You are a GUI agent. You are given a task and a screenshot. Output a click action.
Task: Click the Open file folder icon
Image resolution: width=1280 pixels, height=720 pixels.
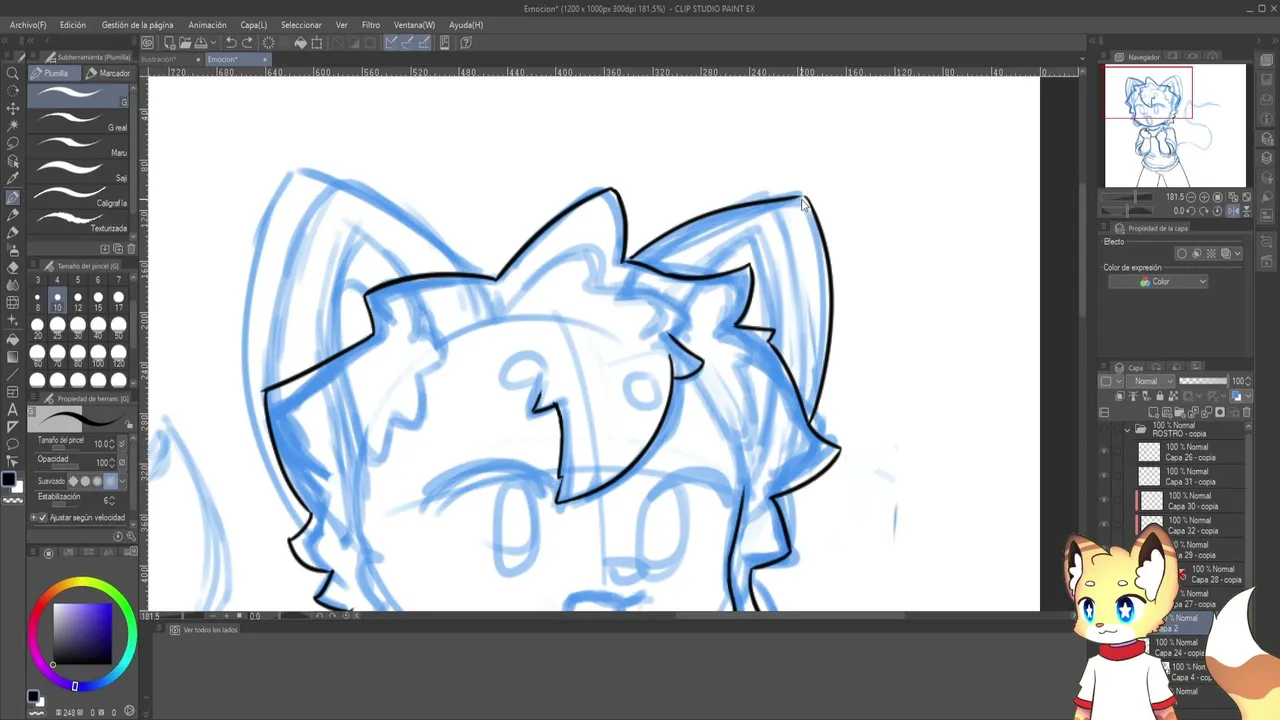185,42
